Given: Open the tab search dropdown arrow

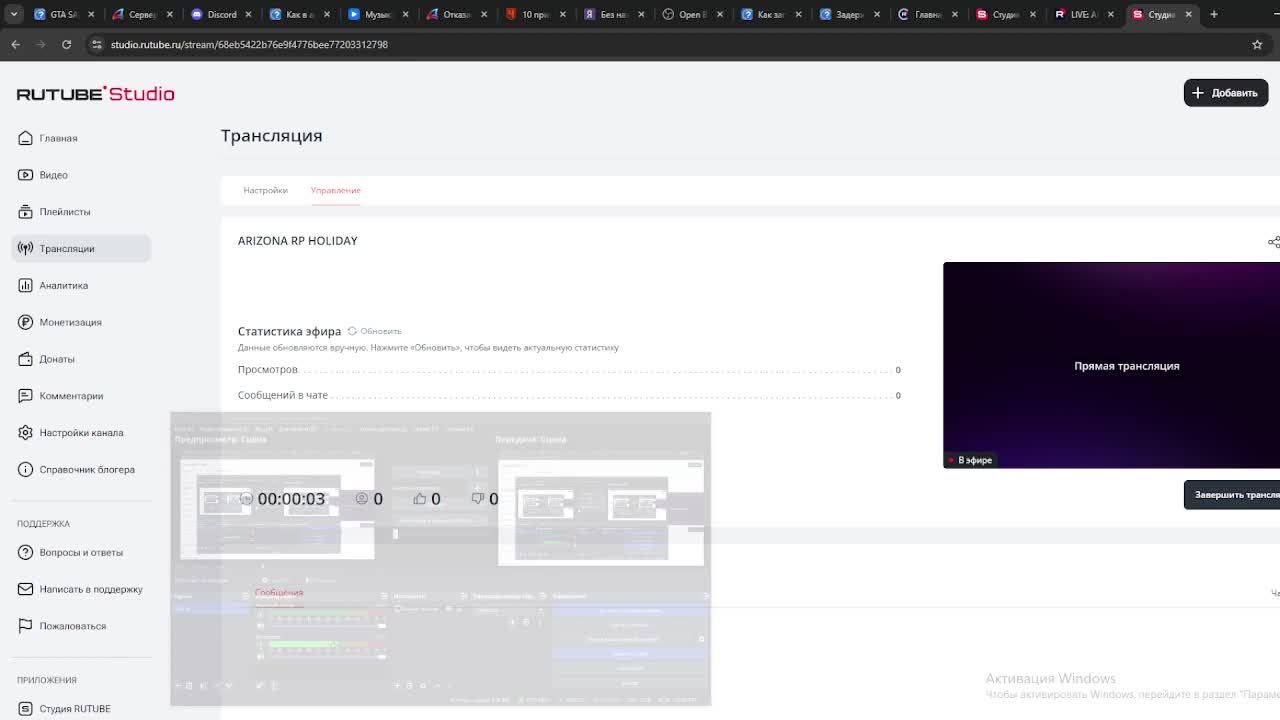Looking at the screenshot, I should [13, 14].
